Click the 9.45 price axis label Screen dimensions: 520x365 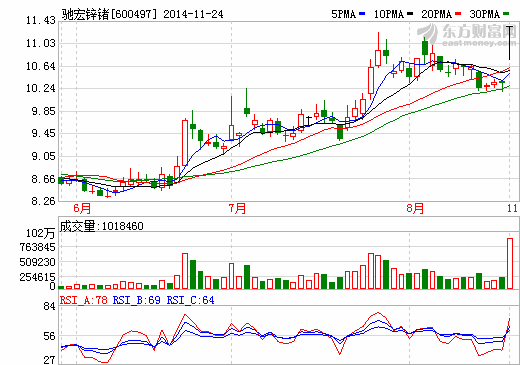tap(43, 133)
